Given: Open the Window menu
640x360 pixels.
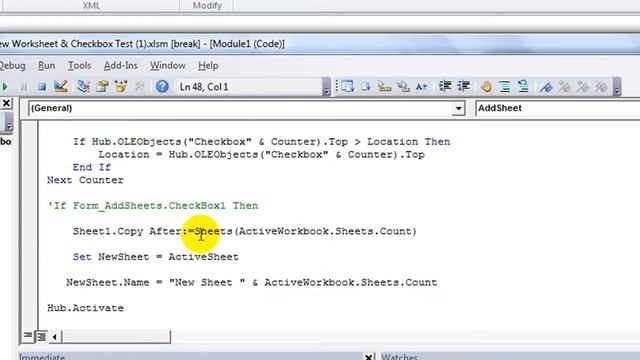Looking at the screenshot, I should [x=168, y=66].
